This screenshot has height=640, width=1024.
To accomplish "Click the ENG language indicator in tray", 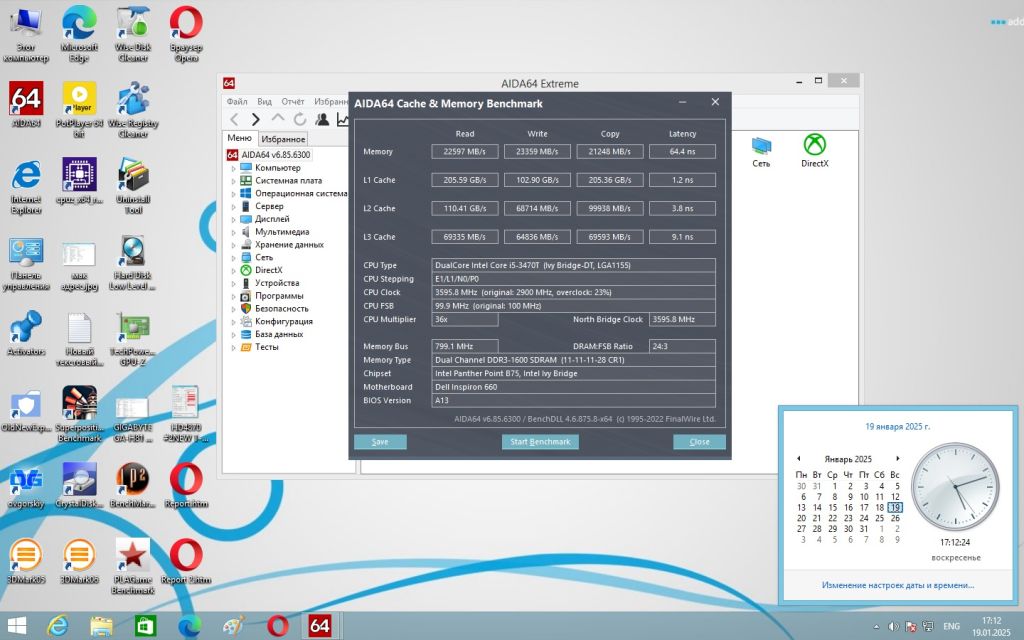I will (x=952, y=626).
